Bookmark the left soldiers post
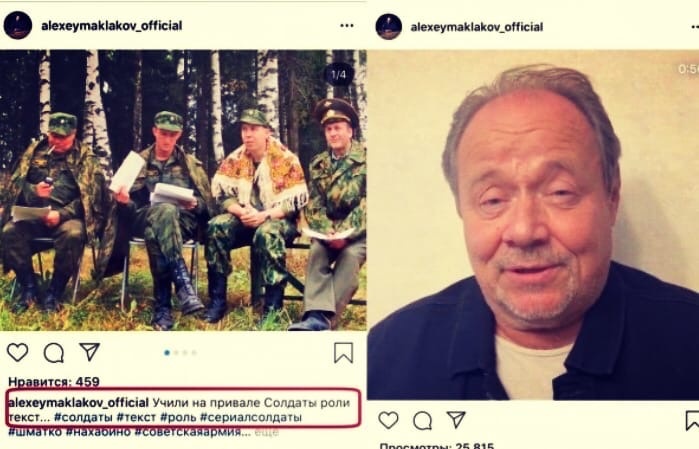This screenshot has height=449, width=699. click(343, 353)
